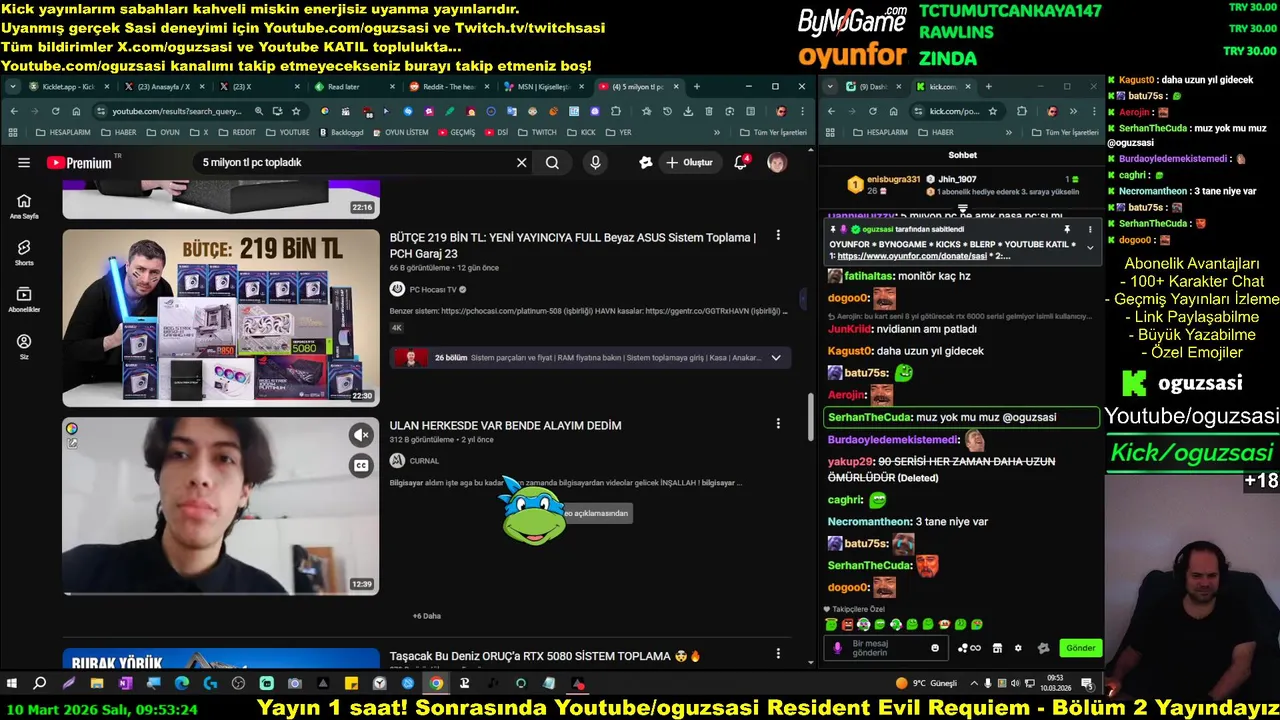
Task: Click the YouTube search magnifier button
Action: [x=552, y=163]
